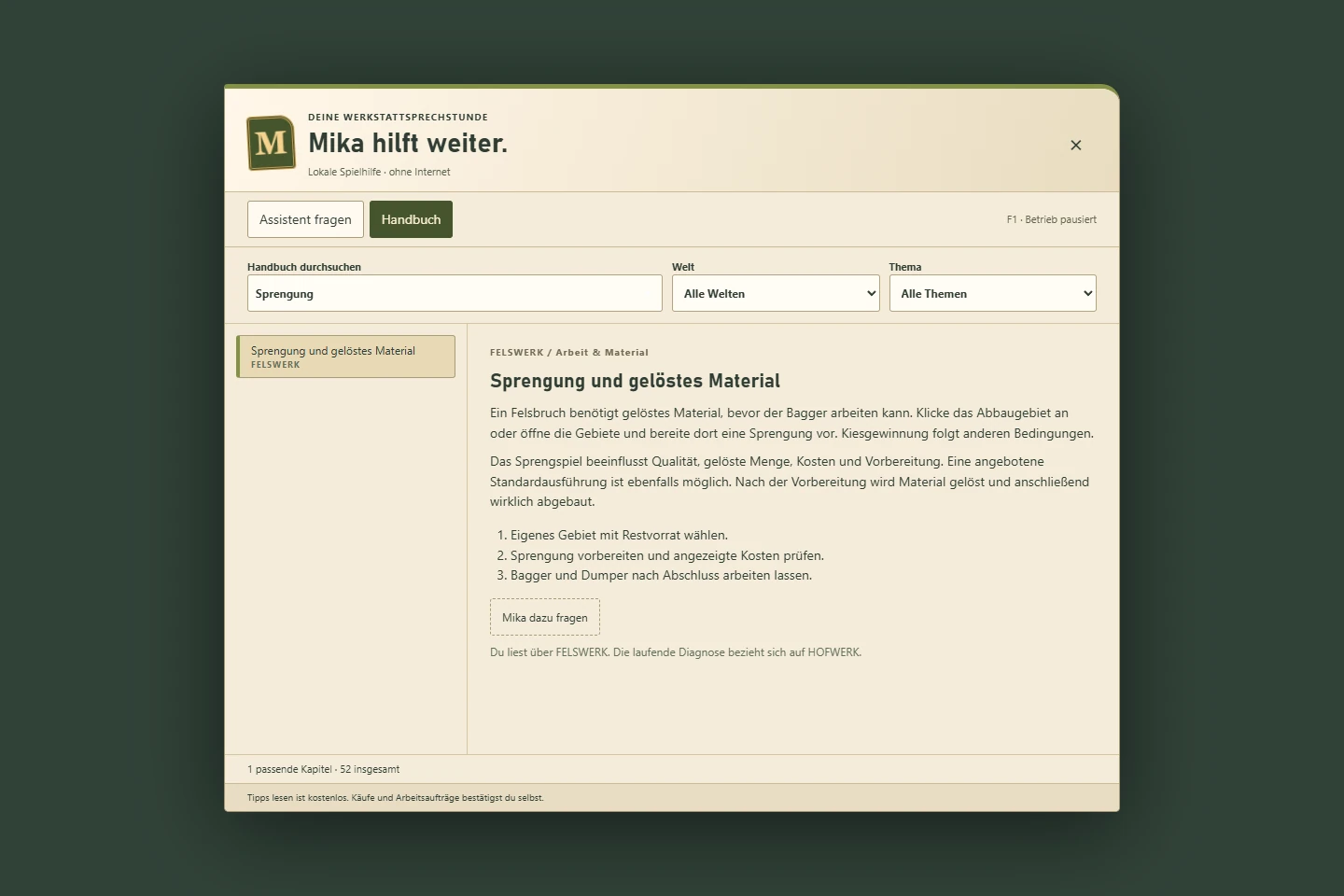The height and width of the screenshot is (896, 1344).
Task: Close the Mika help dialog
Action: coord(1076,145)
